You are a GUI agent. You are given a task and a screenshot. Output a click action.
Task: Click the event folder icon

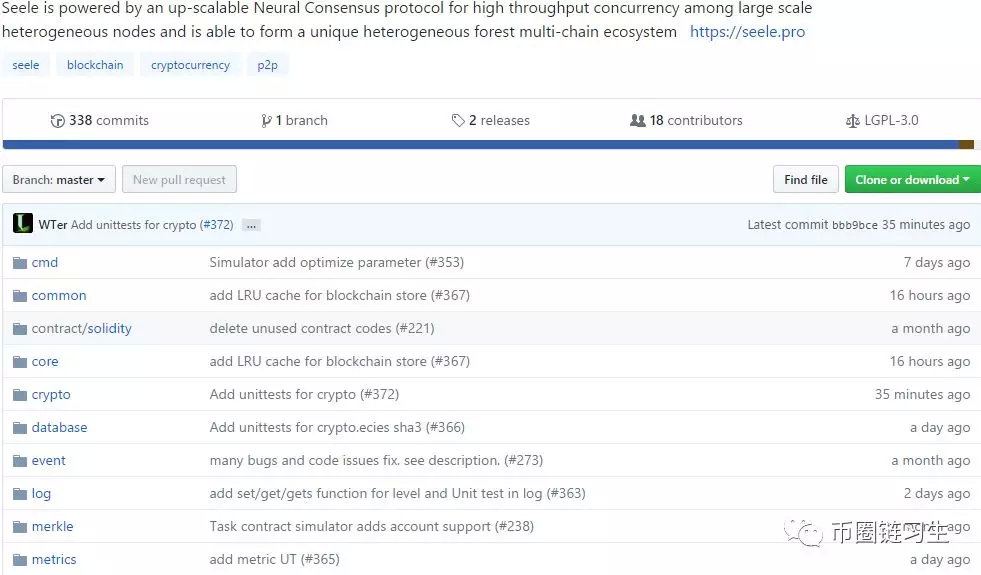20,462
